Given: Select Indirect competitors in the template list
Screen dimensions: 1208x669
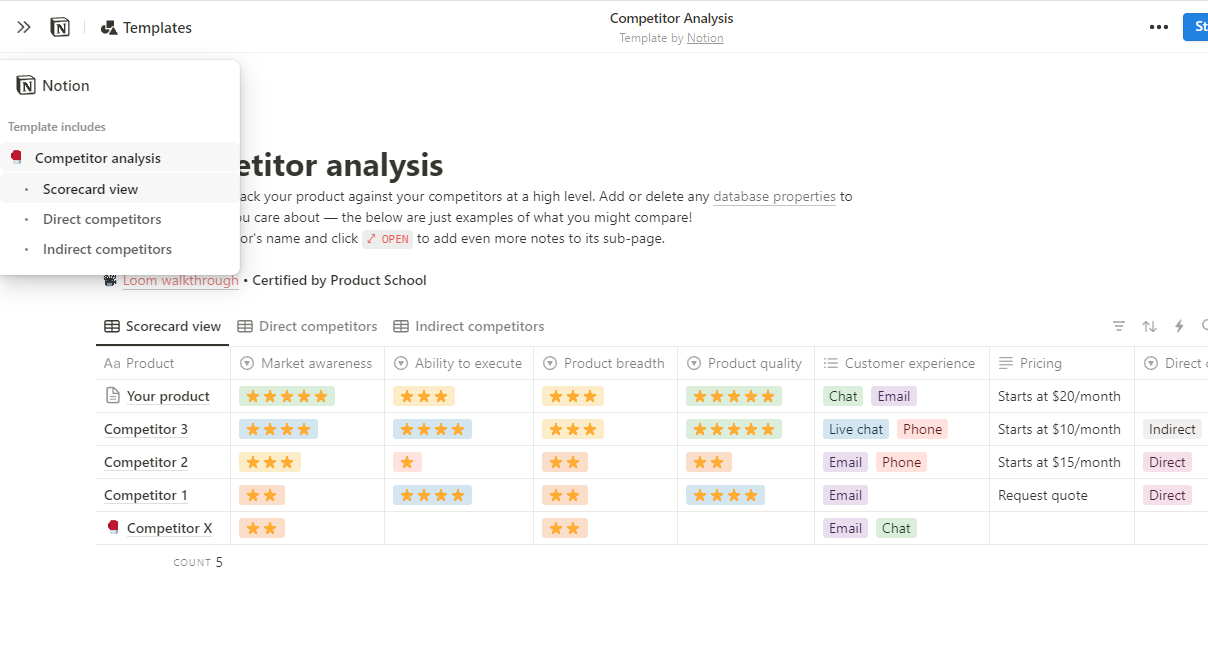Looking at the screenshot, I should (x=107, y=249).
